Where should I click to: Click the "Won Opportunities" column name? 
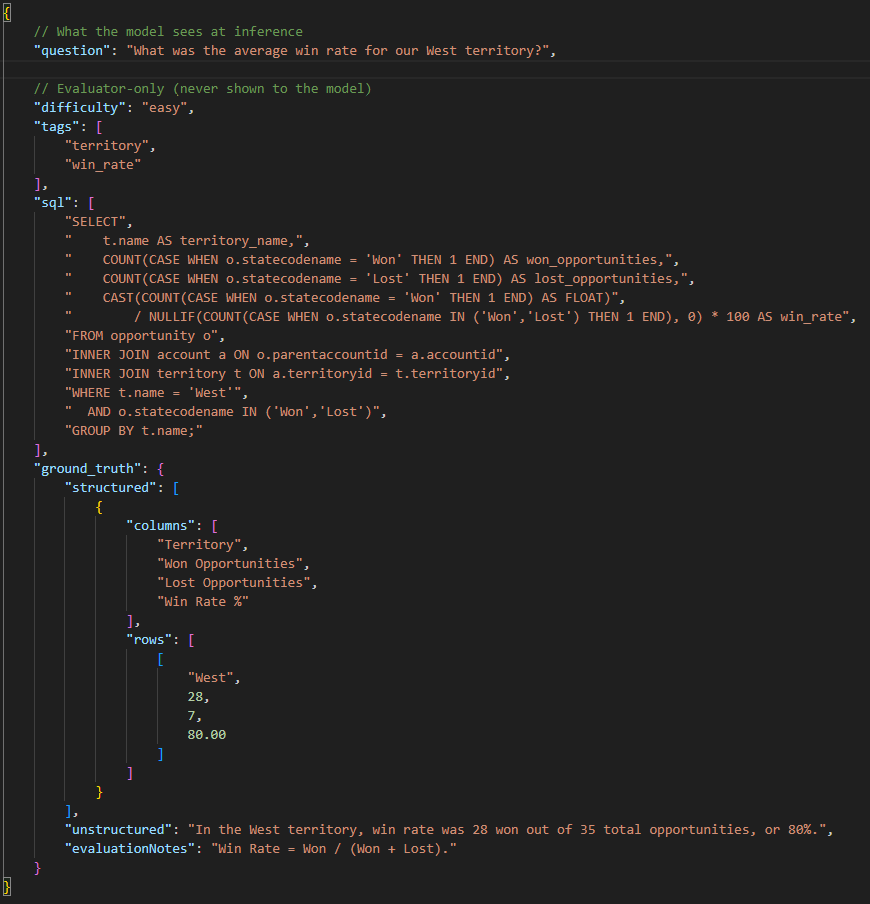point(233,563)
